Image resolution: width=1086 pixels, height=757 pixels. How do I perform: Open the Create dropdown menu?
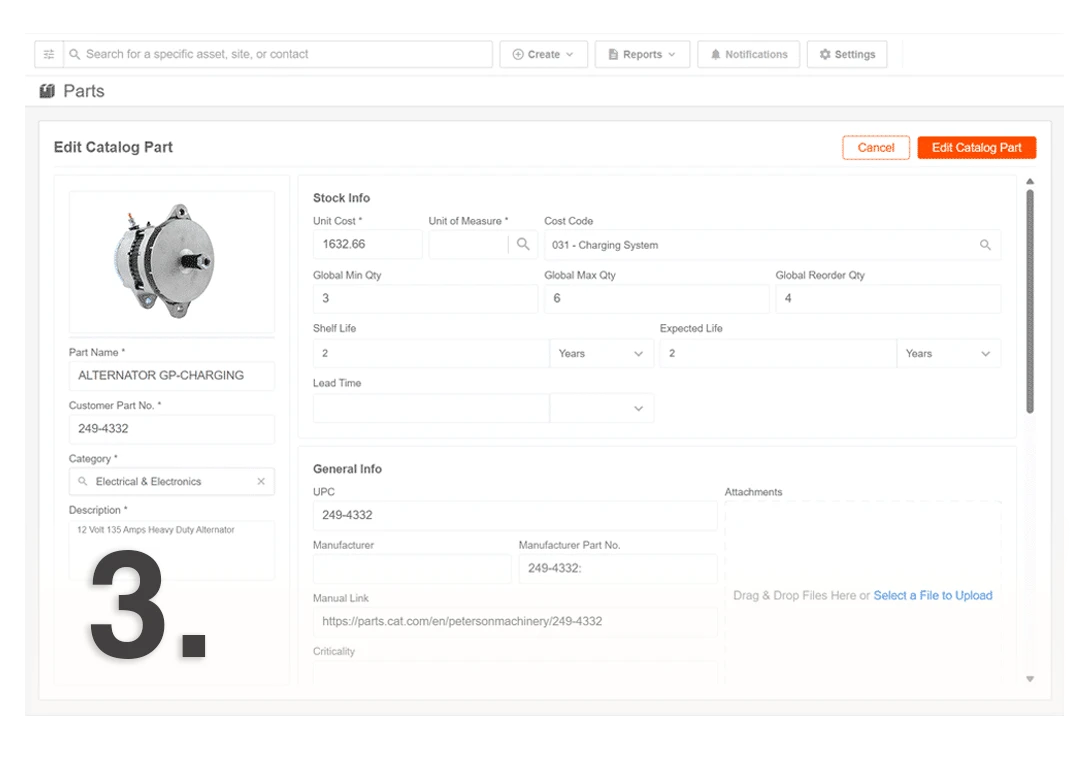coord(543,55)
